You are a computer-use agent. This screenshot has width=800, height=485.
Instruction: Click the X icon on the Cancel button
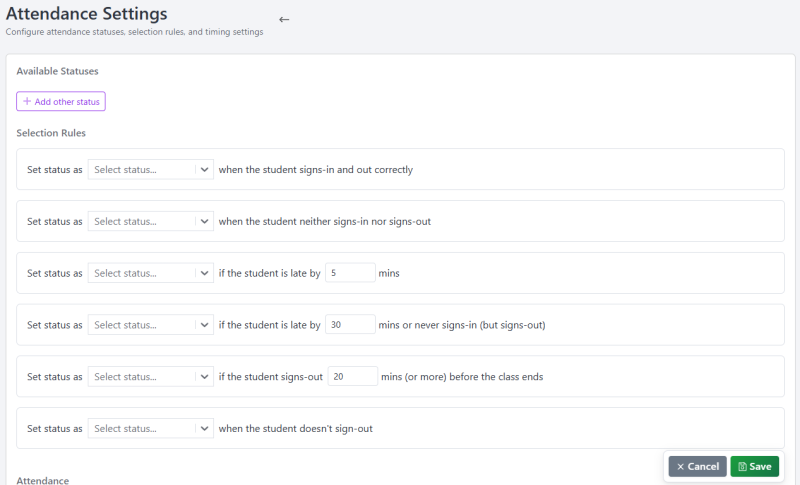(680, 467)
